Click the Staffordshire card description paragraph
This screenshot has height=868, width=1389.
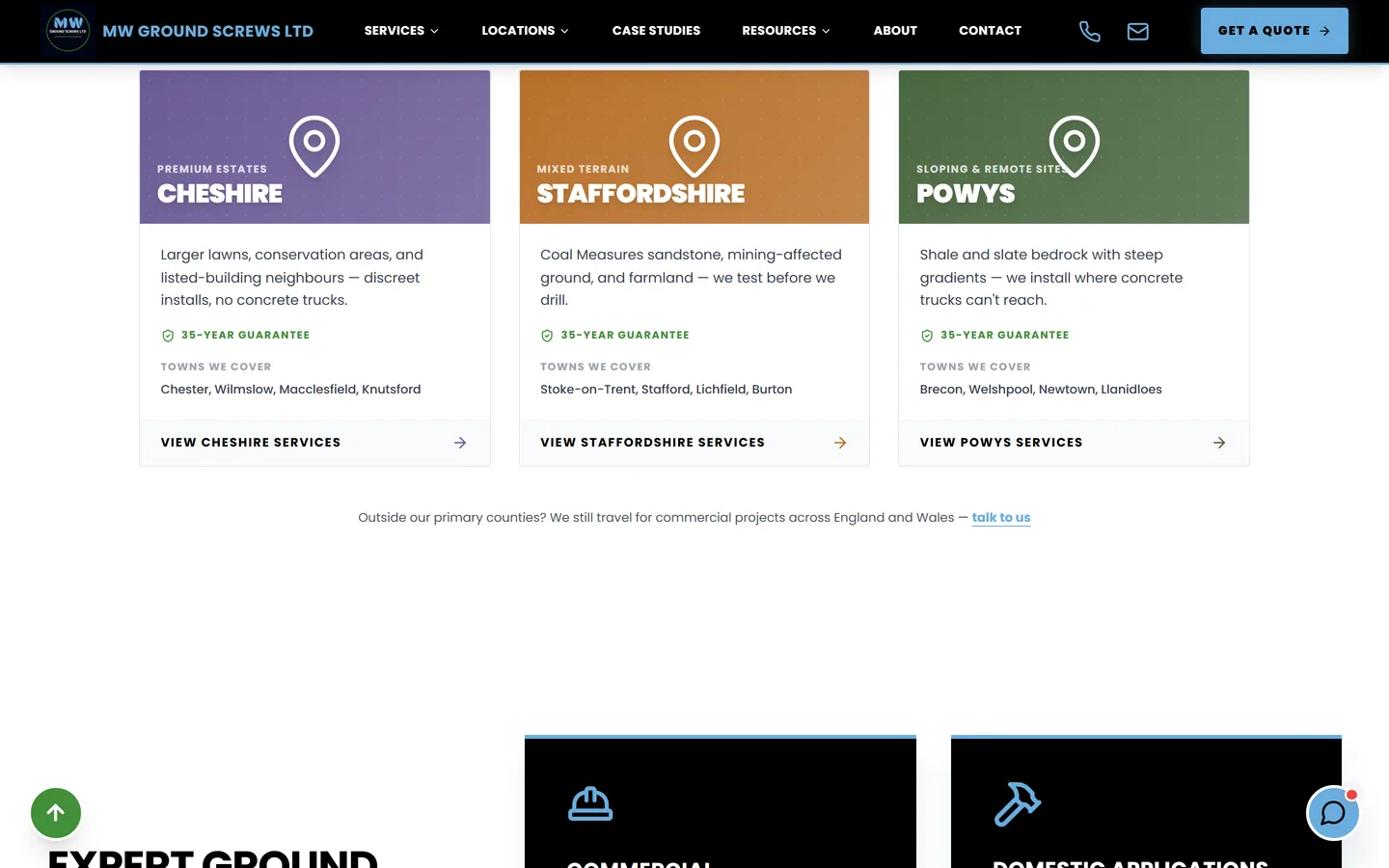pyautogui.click(x=691, y=278)
